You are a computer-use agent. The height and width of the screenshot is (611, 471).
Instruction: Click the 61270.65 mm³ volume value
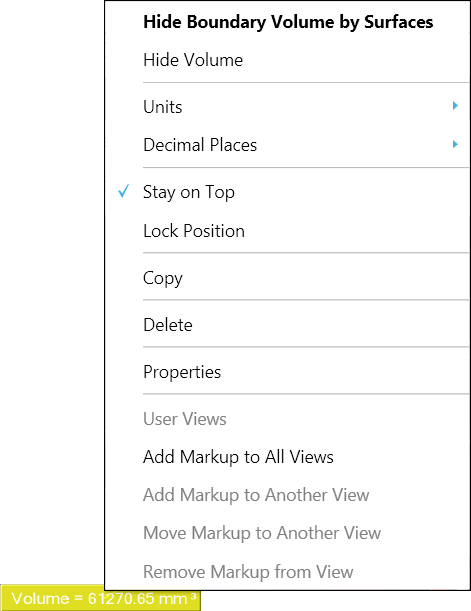[x=142, y=599]
